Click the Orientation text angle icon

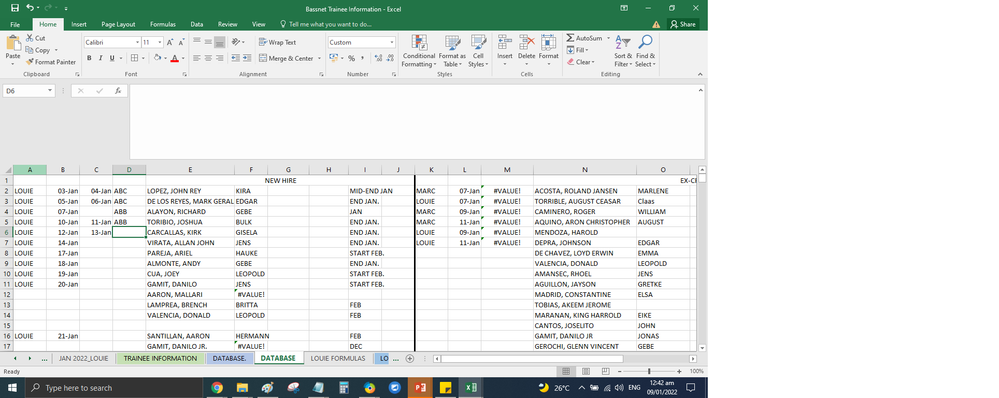pyautogui.click(x=236, y=42)
